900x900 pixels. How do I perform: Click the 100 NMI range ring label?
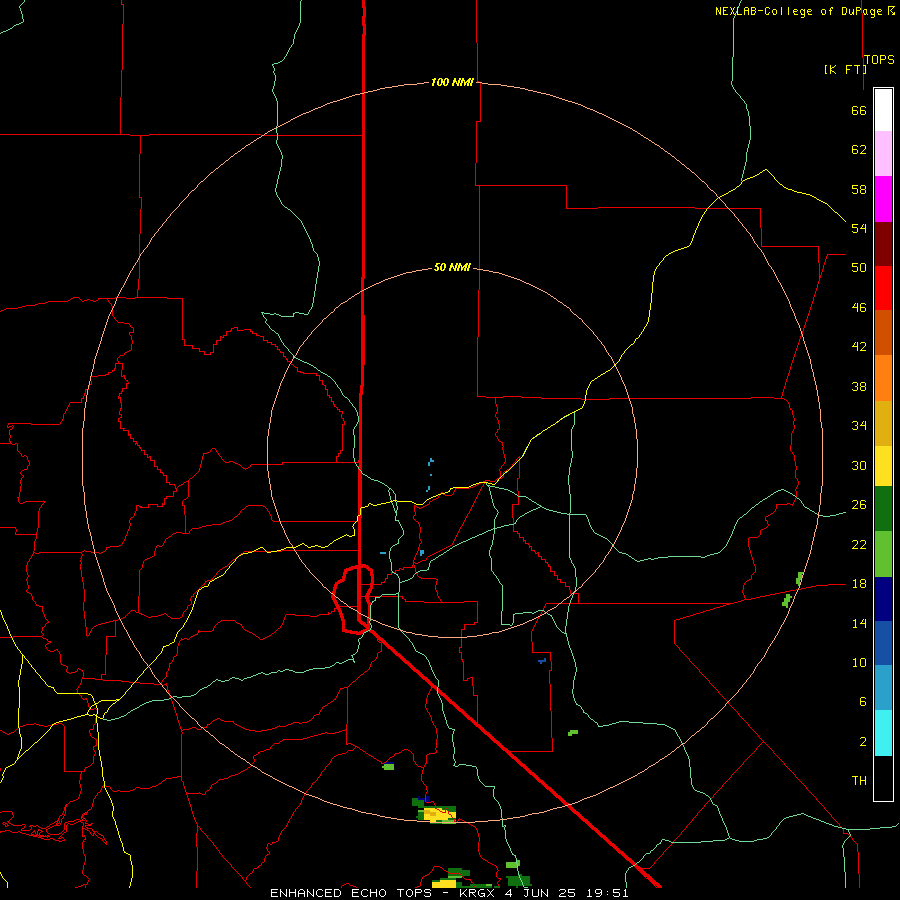[452, 82]
